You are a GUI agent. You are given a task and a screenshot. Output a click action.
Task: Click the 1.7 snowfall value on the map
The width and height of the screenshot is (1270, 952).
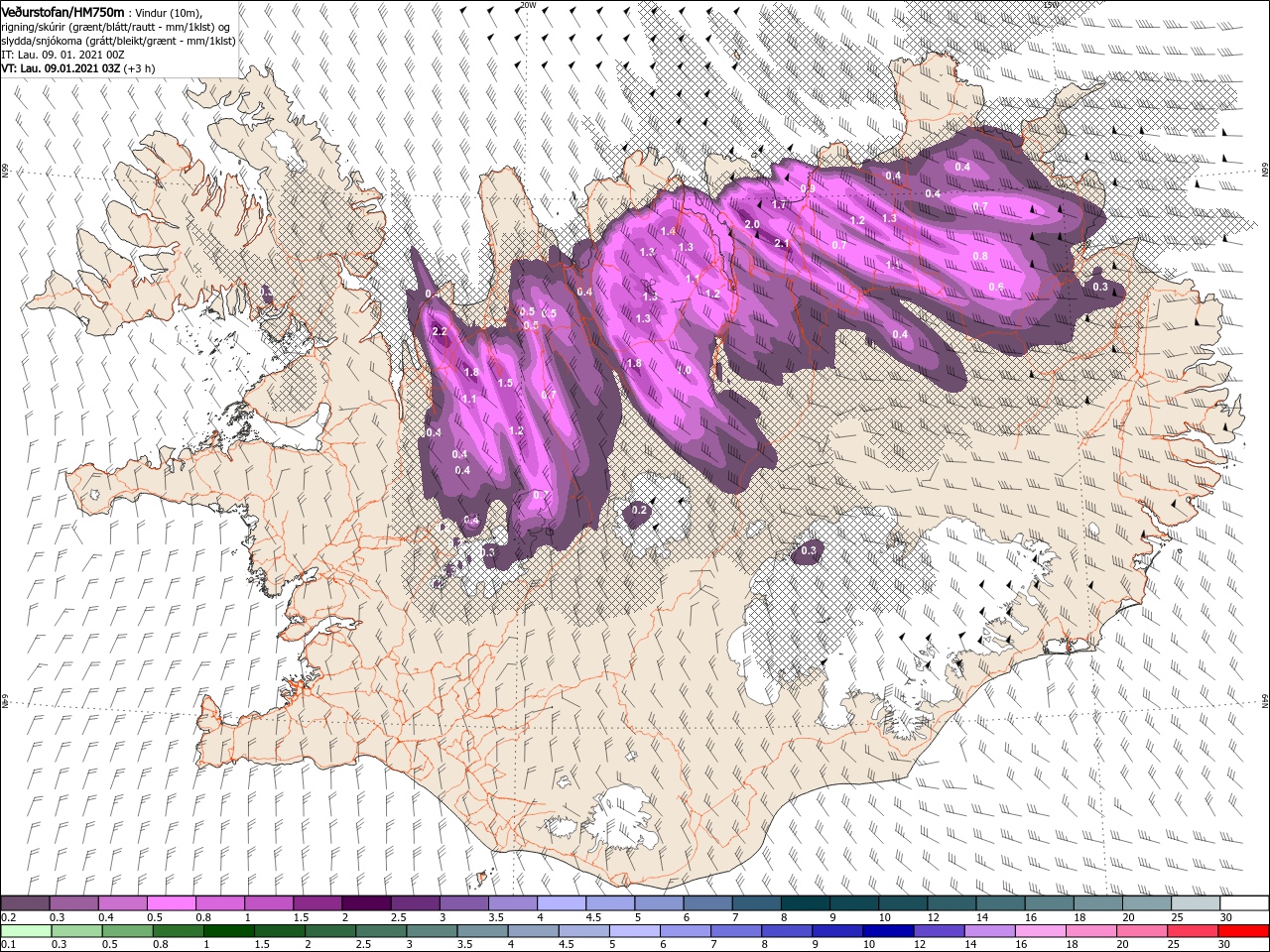[779, 205]
